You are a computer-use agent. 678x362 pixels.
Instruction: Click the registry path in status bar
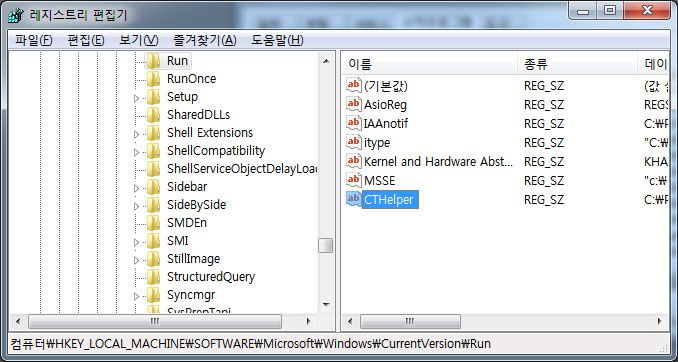[250, 344]
